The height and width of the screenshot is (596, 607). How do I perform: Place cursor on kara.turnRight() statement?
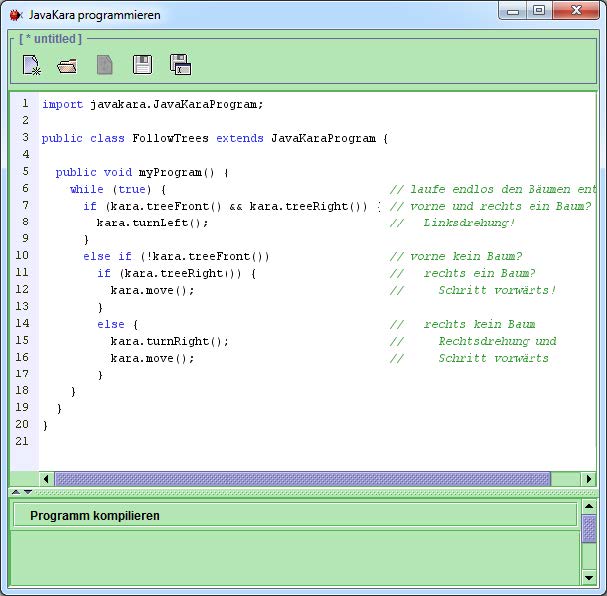click(x=169, y=341)
